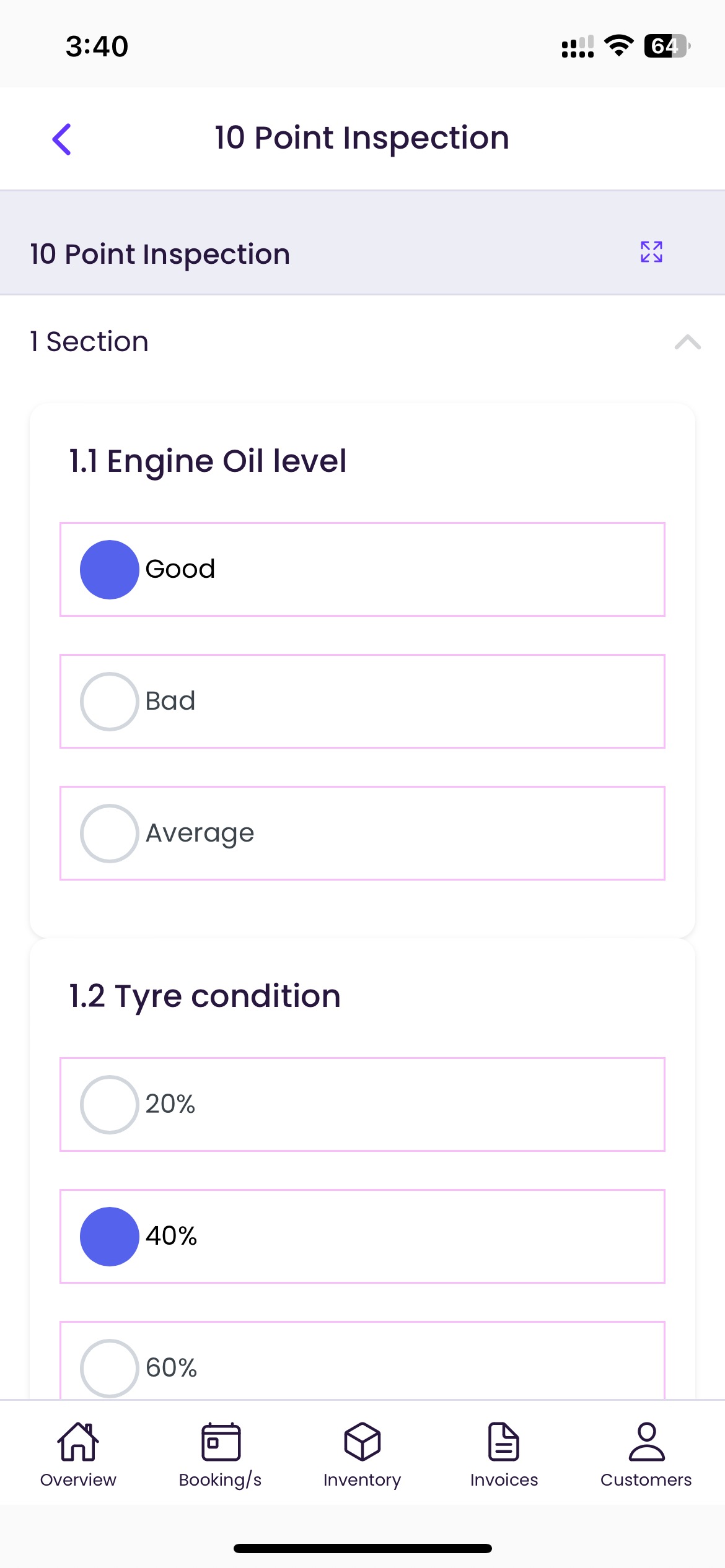Viewport: 725px width, 1568px height.
Task: Open the Overview home icon
Action: pyautogui.click(x=78, y=1442)
